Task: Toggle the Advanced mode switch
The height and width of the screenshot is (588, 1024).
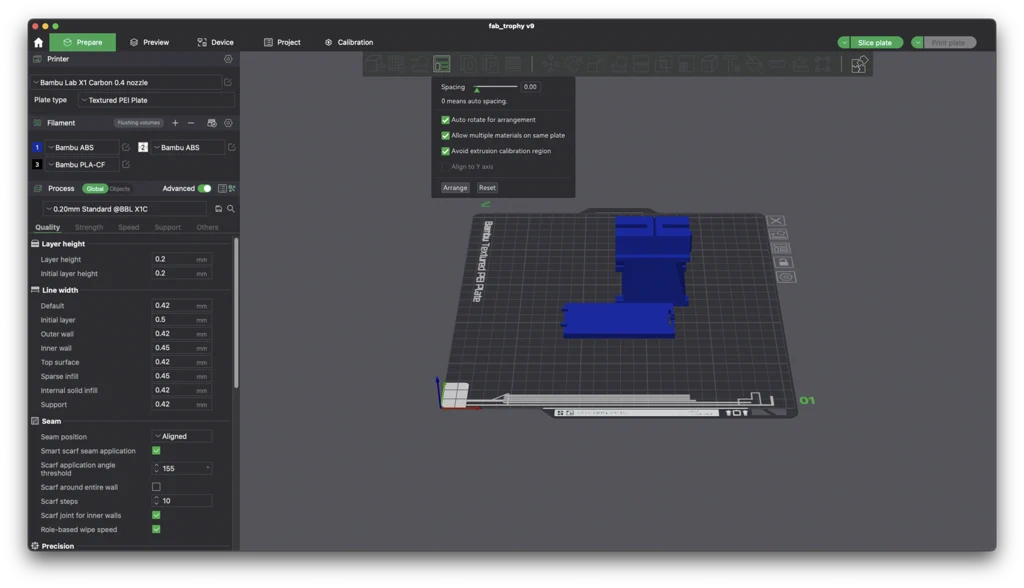Action: coord(204,189)
